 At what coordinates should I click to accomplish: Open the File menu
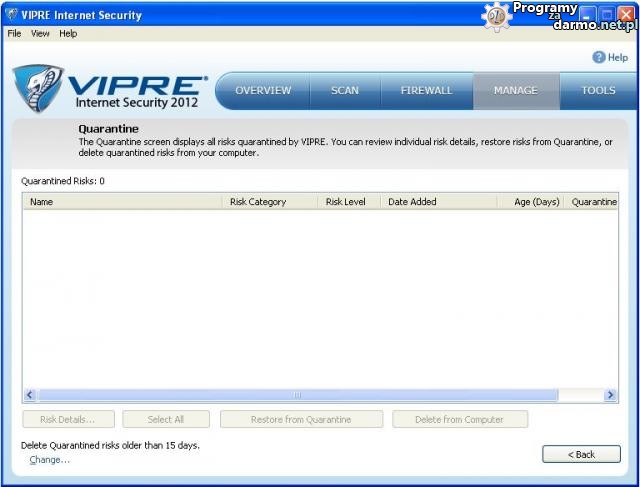[x=14, y=33]
